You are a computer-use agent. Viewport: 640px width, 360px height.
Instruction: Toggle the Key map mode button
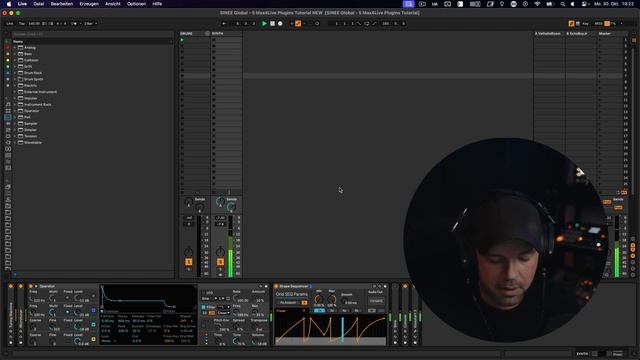pyautogui.click(x=585, y=24)
